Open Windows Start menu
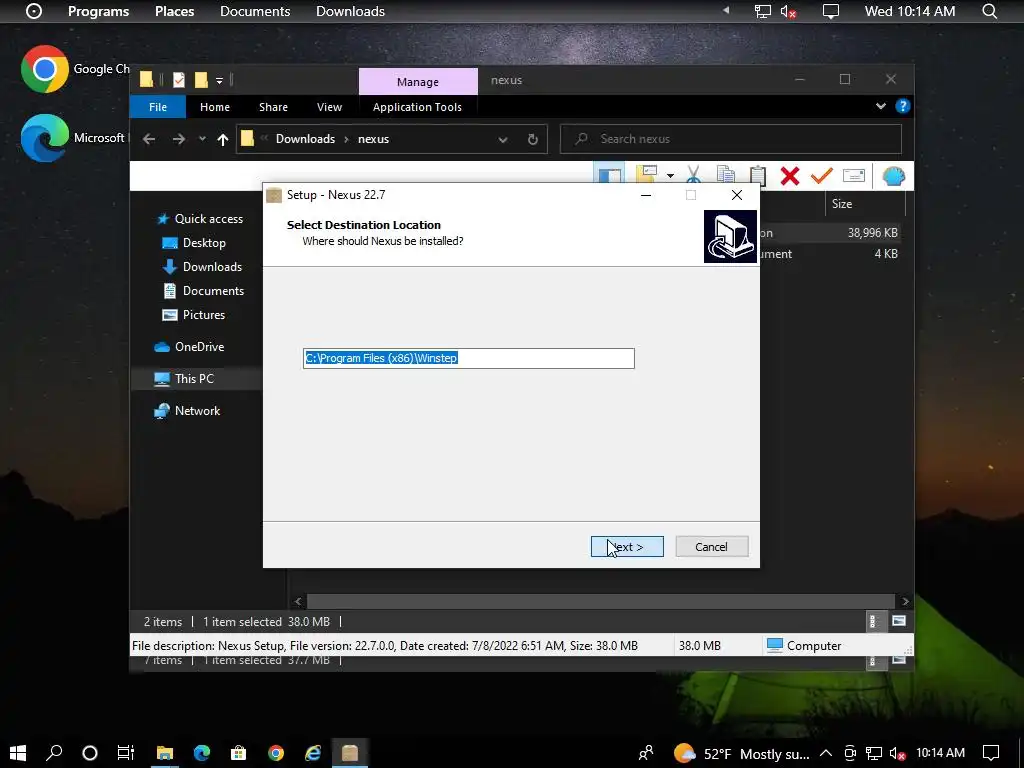This screenshot has height=768, width=1024. (18, 753)
